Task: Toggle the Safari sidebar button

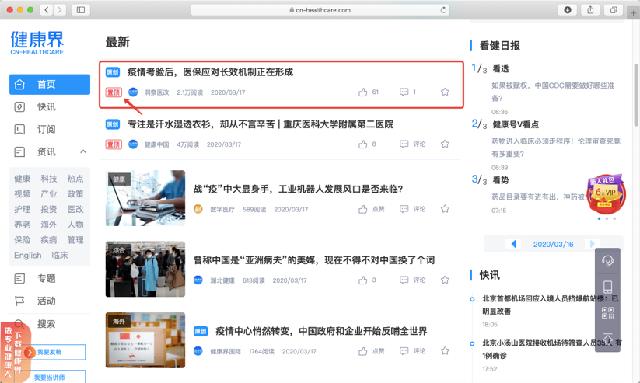Action: pos(81,10)
